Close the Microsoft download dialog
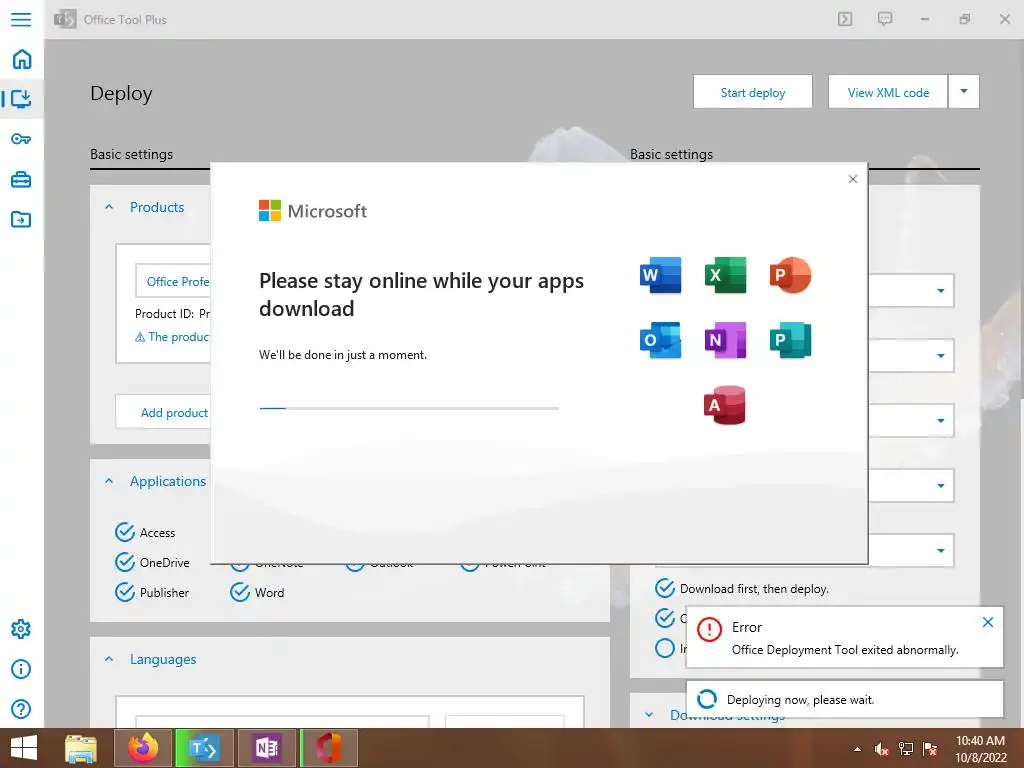This screenshot has width=1024, height=768. tap(853, 179)
